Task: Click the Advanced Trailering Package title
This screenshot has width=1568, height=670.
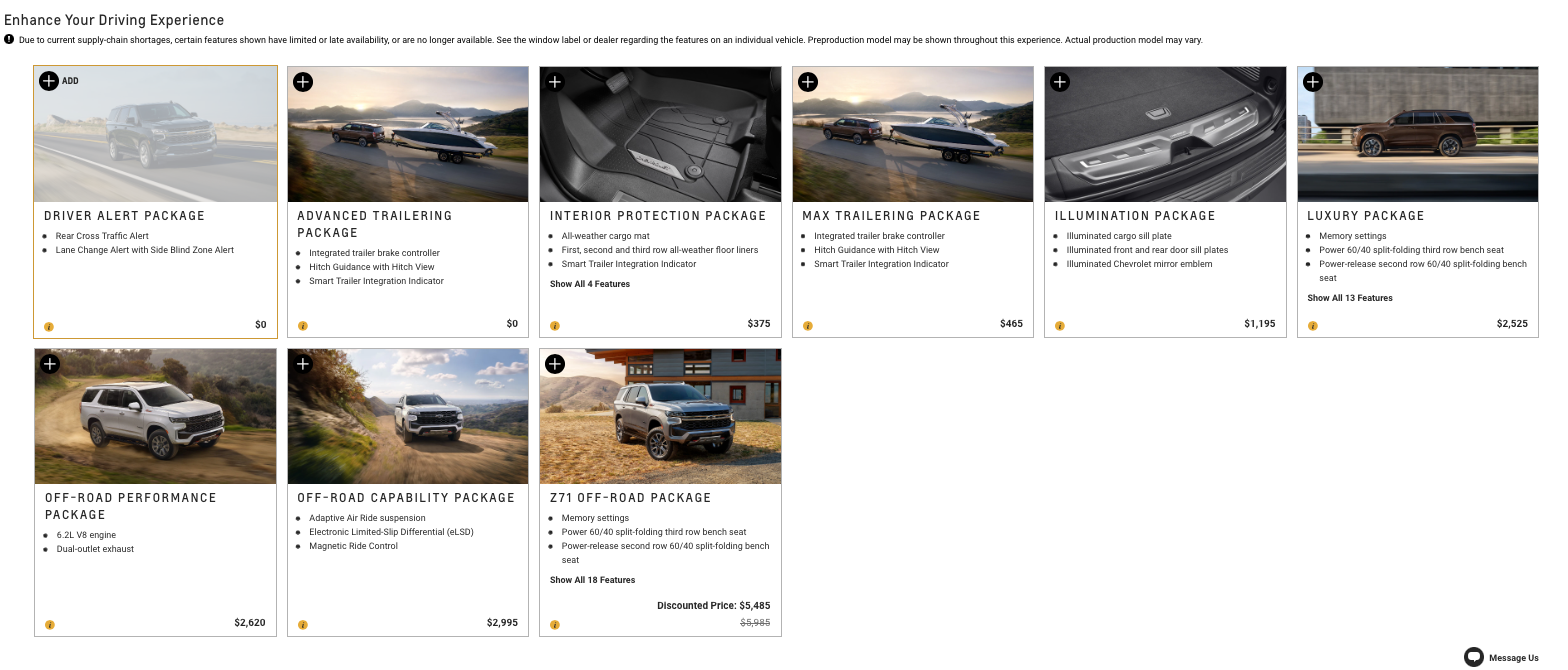Action: point(375,224)
